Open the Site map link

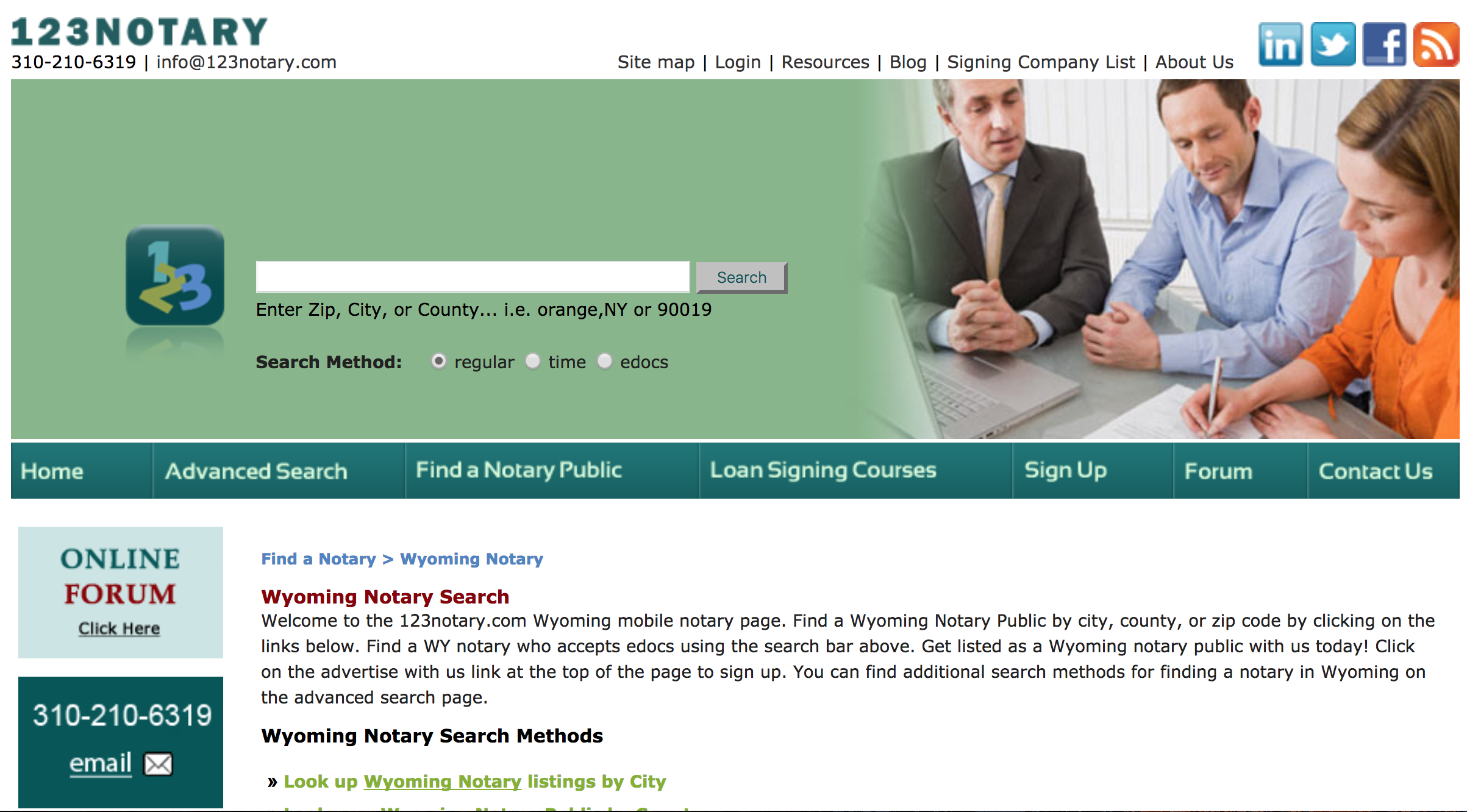click(656, 62)
